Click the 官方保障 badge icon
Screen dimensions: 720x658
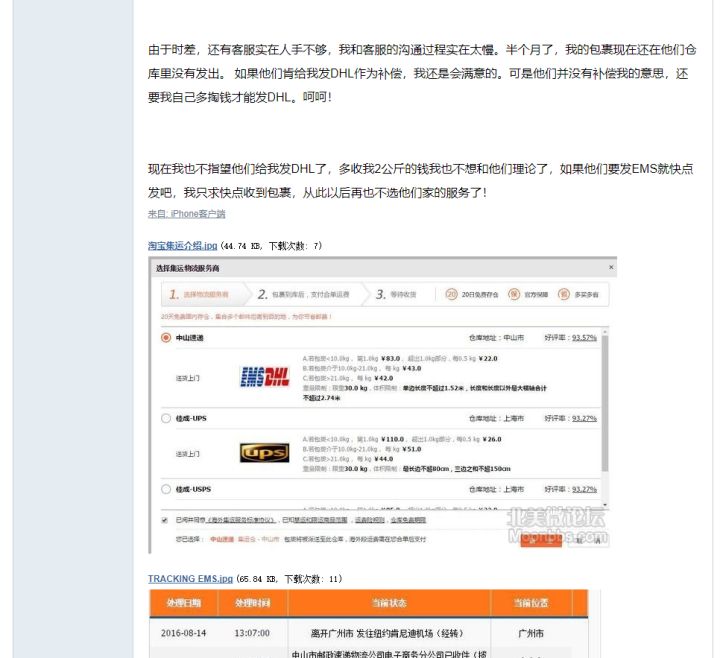(514, 295)
